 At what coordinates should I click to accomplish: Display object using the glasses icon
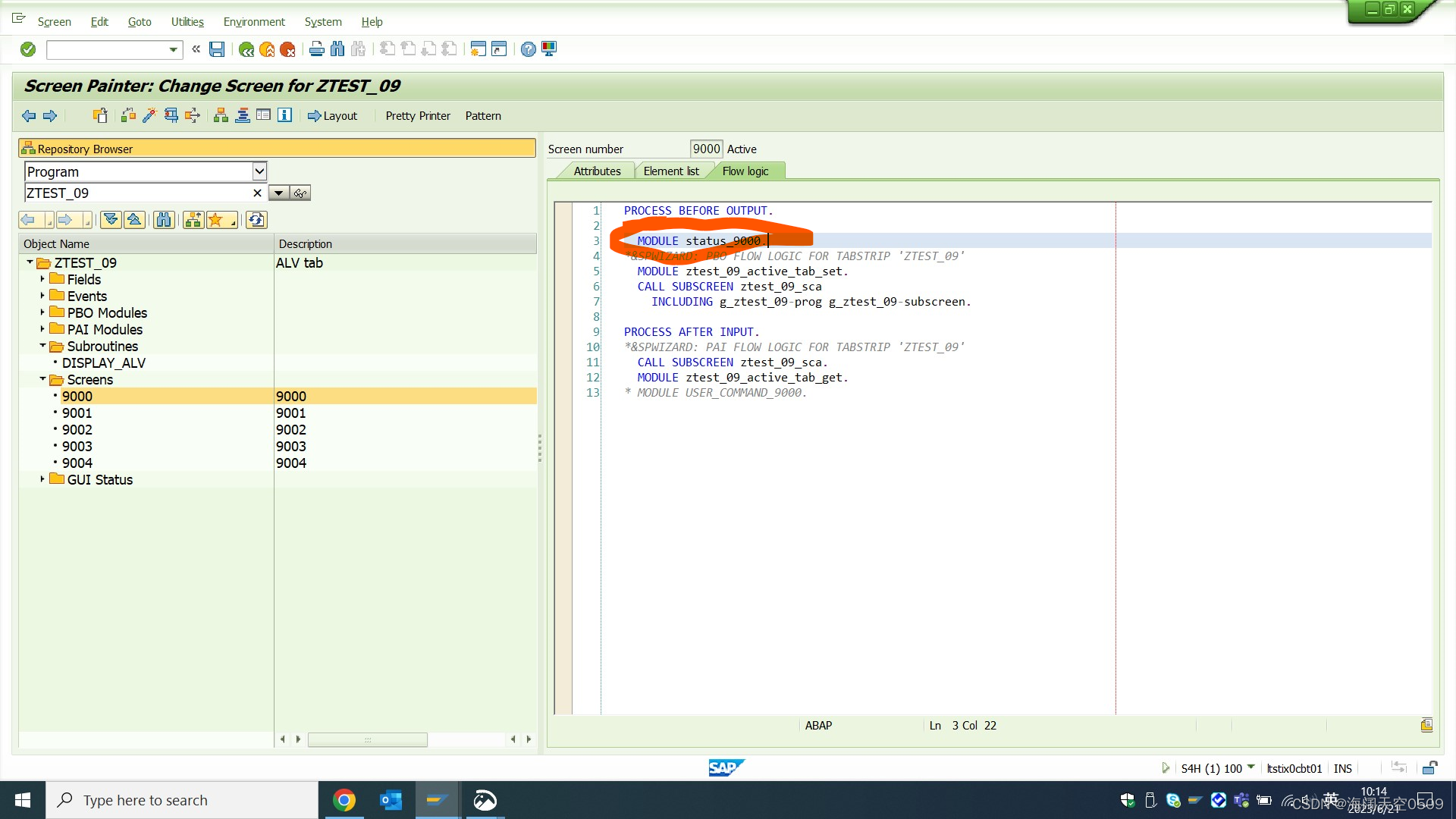click(x=301, y=193)
